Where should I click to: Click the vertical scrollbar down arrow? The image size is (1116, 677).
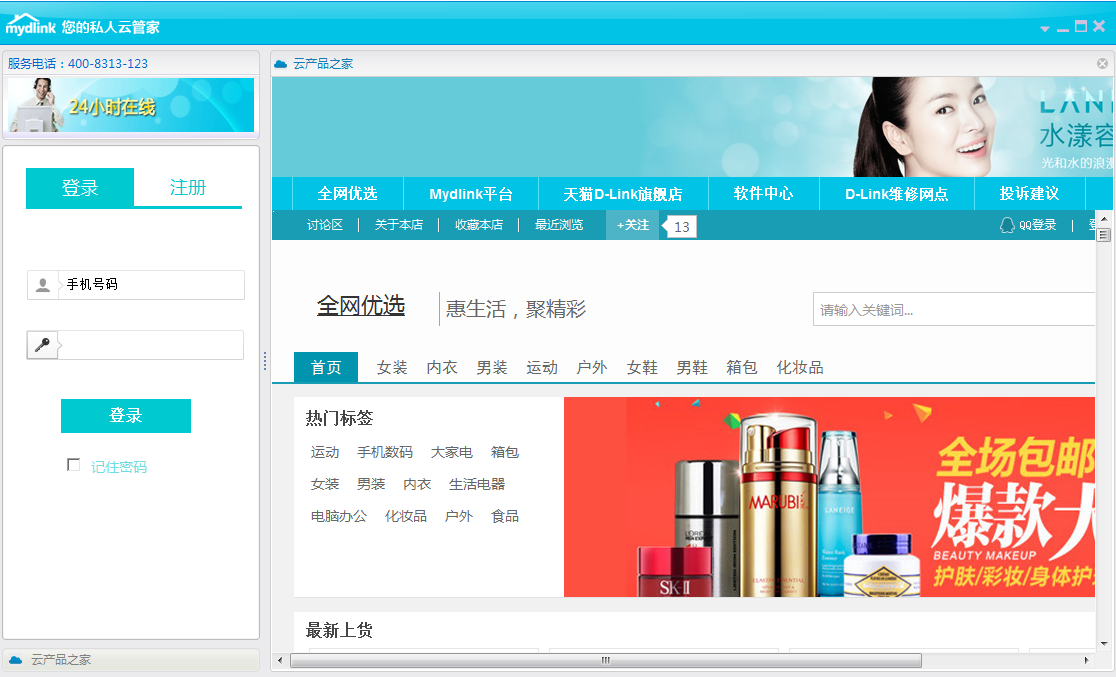click(x=1103, y=643)
